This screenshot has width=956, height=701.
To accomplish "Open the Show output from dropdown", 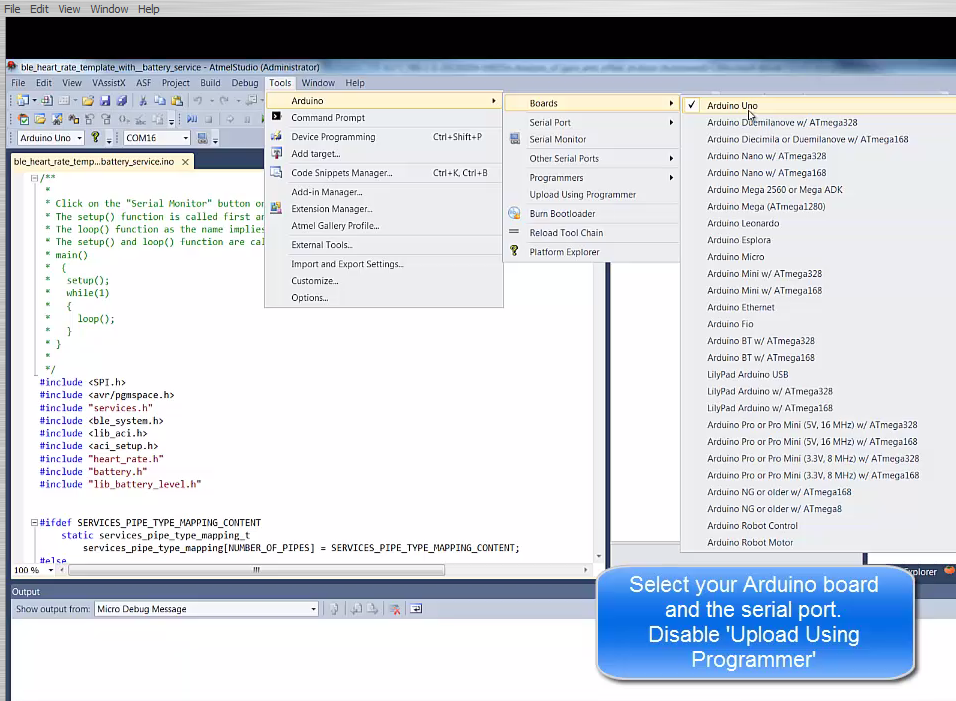I will (x=313, y=609).
